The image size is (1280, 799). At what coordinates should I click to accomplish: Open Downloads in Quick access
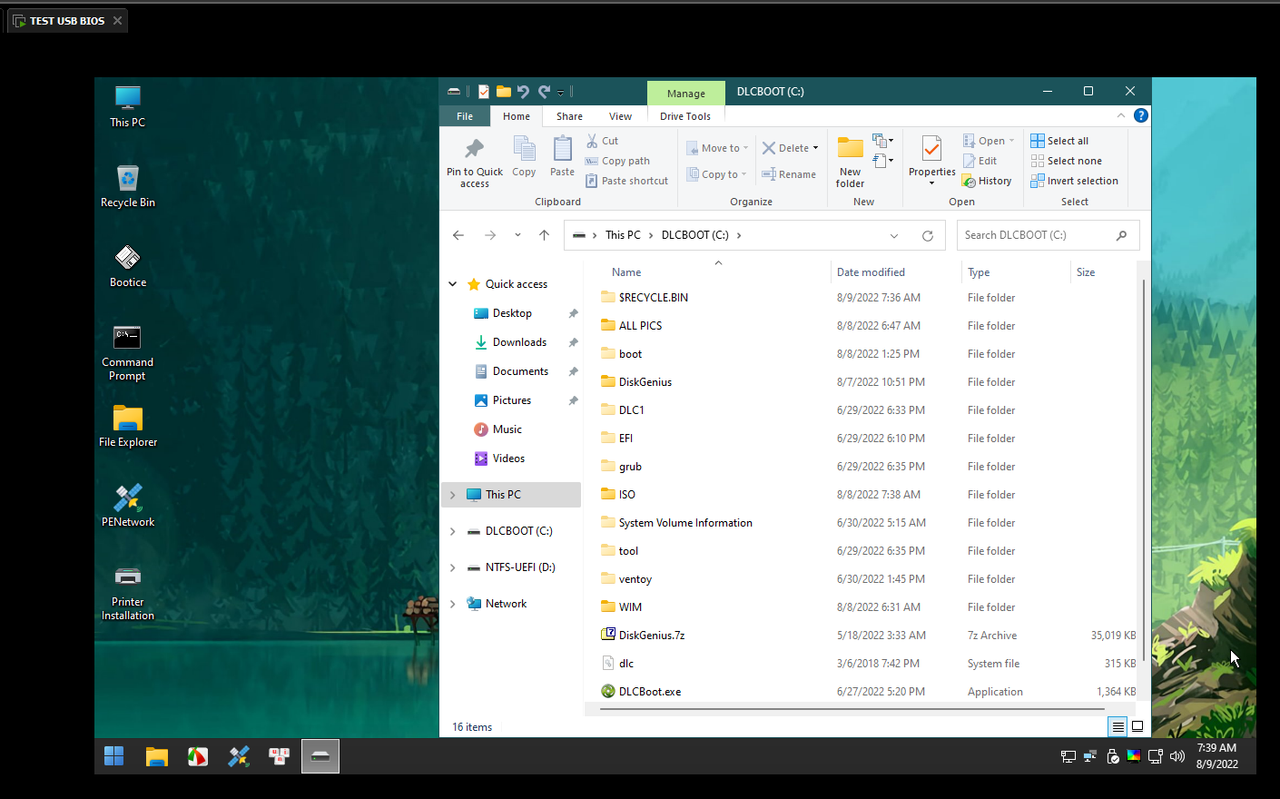[519, 342]
